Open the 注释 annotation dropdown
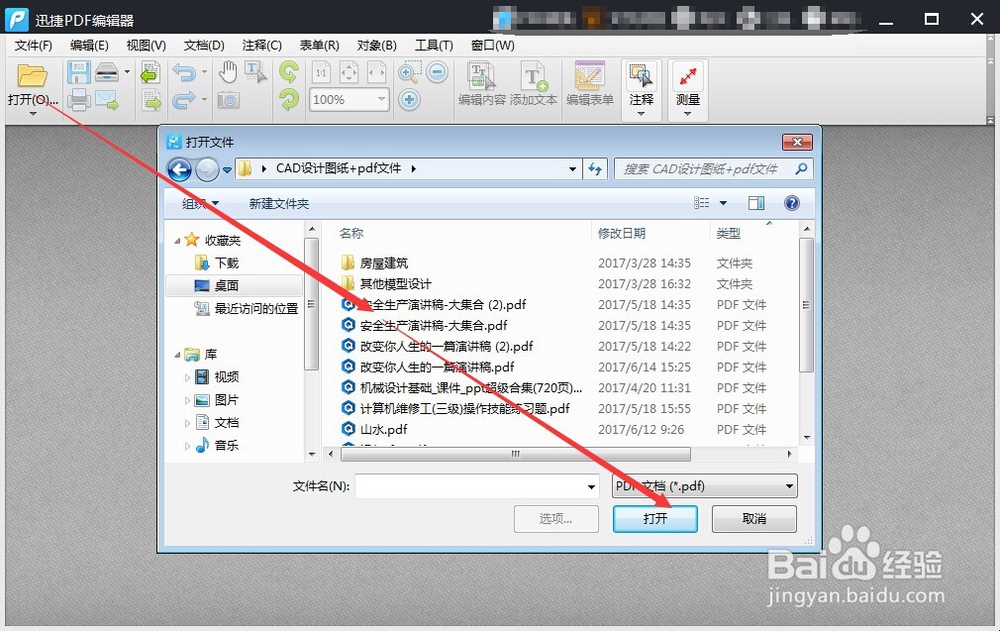 tap(641, 114)
